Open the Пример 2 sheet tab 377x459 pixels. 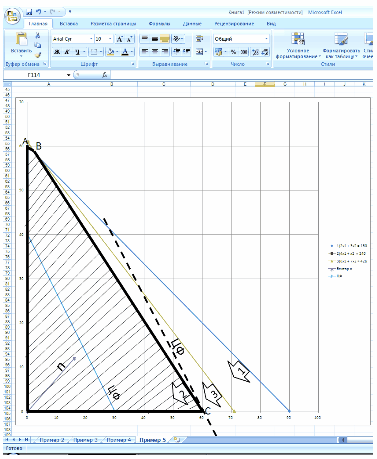click(x=52, y=440)
